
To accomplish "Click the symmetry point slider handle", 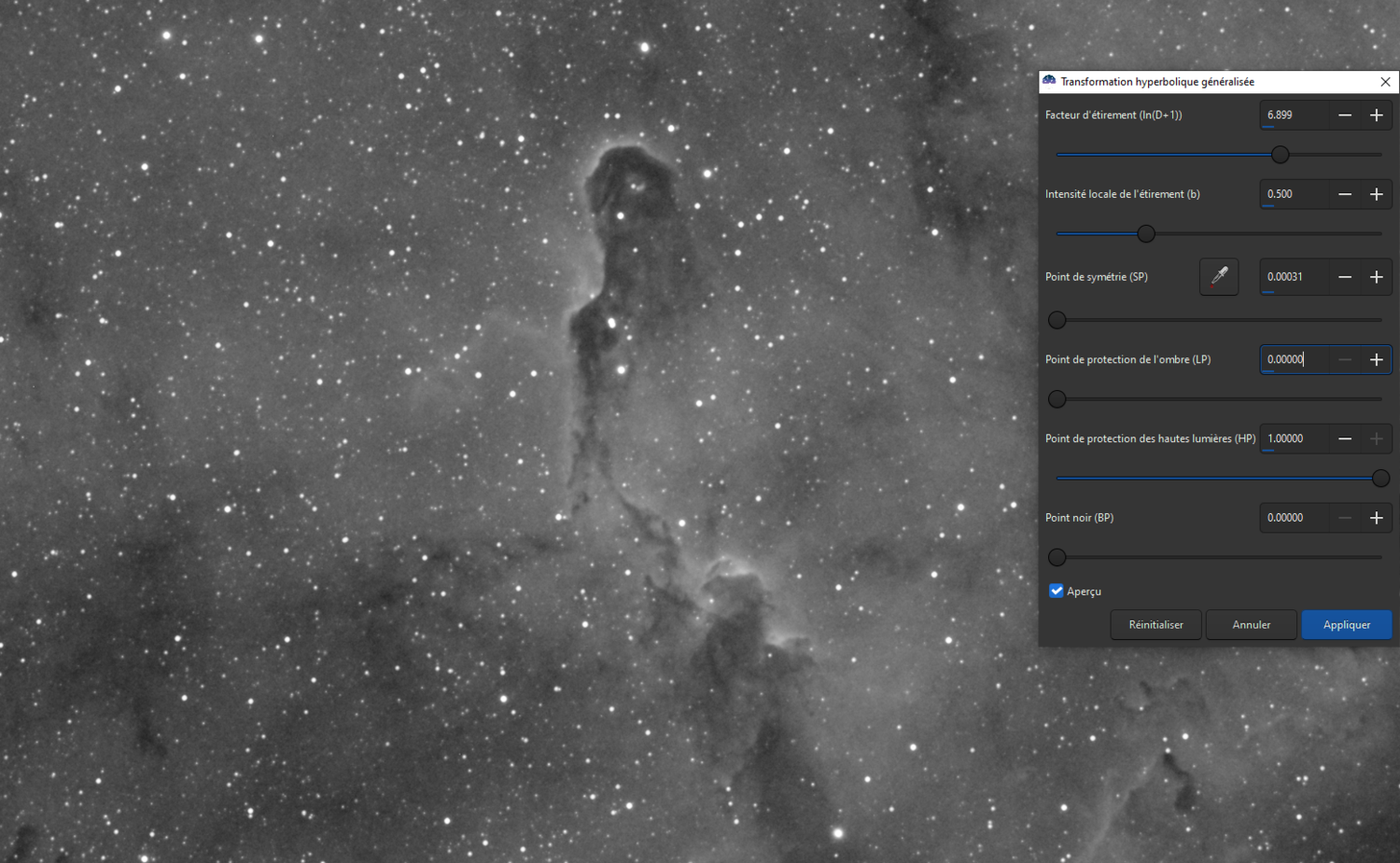I will pyautogui.click(x=1057, y=320).
